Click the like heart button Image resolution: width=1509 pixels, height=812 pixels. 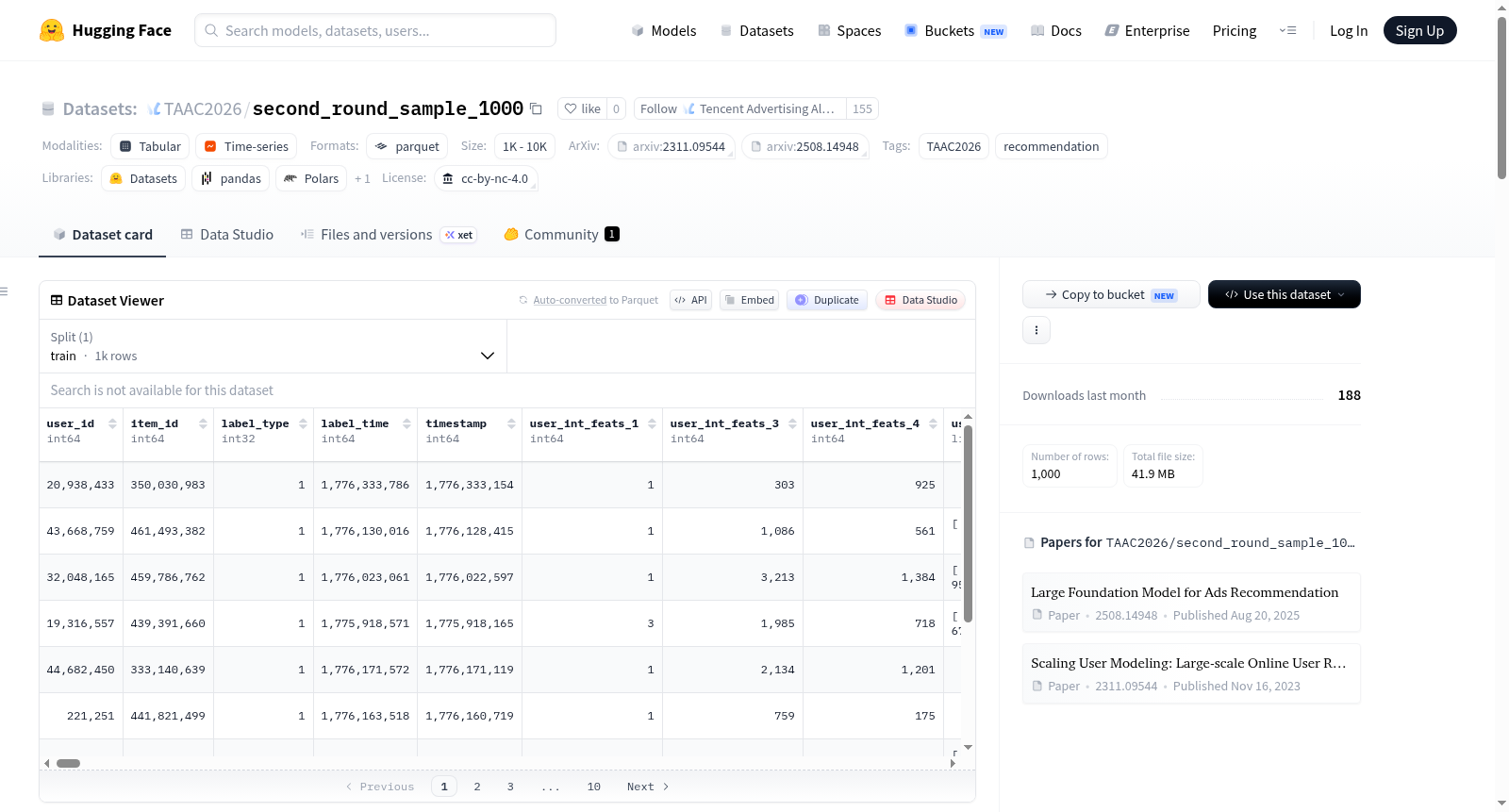582,108
